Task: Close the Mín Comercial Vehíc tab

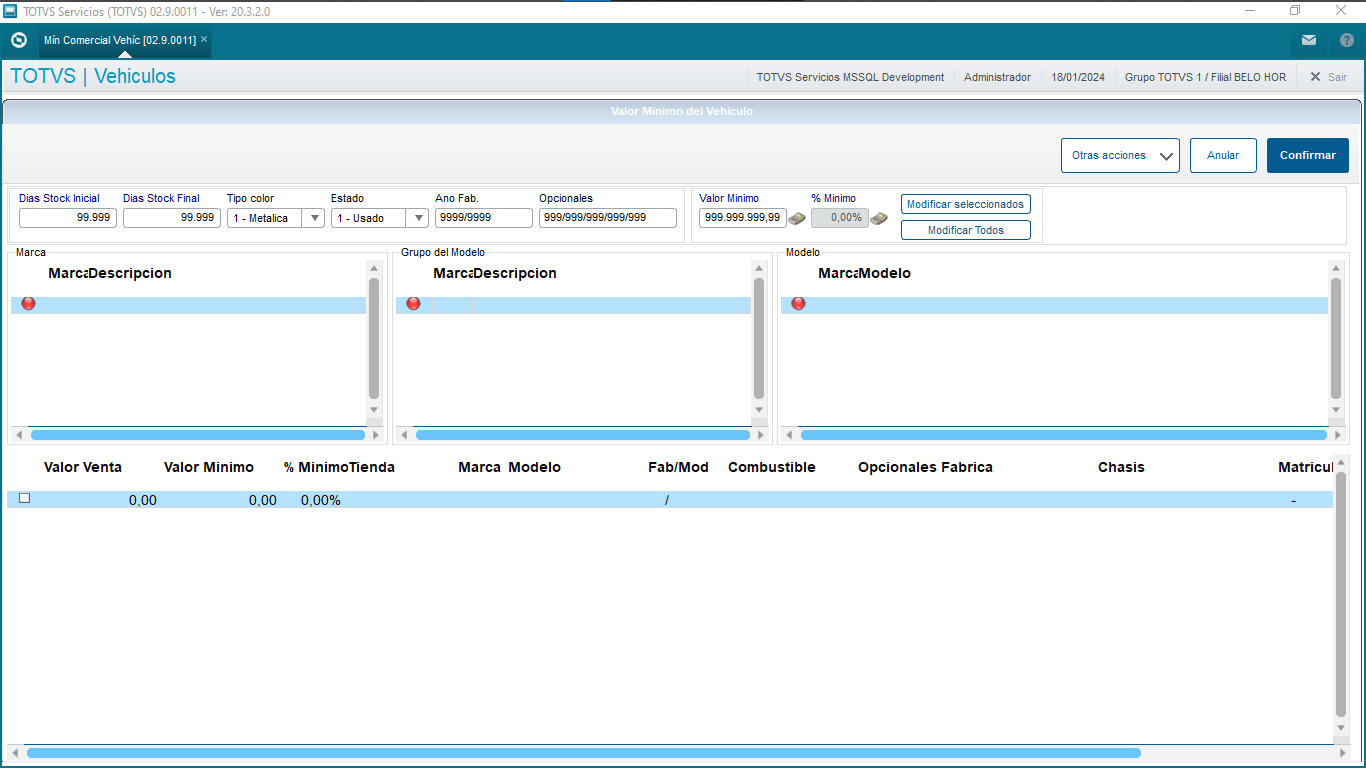Action: pos(204,39)
